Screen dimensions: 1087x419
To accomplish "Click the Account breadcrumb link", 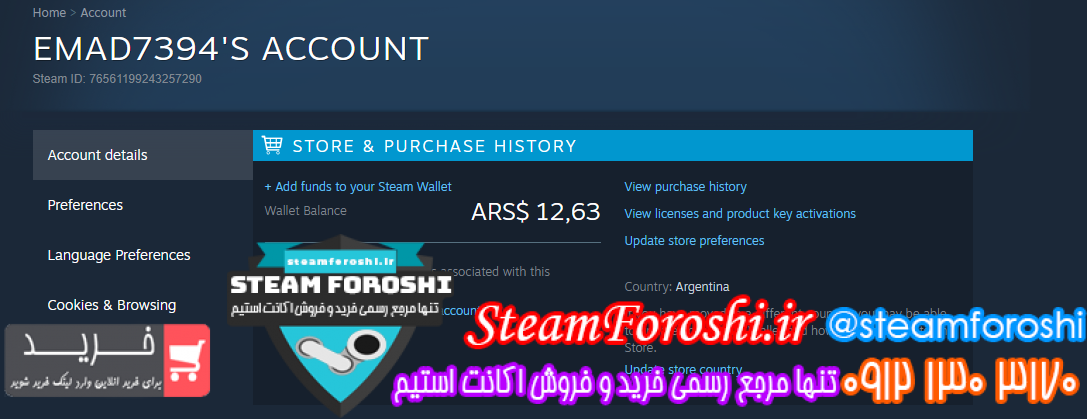I will 103,12.
